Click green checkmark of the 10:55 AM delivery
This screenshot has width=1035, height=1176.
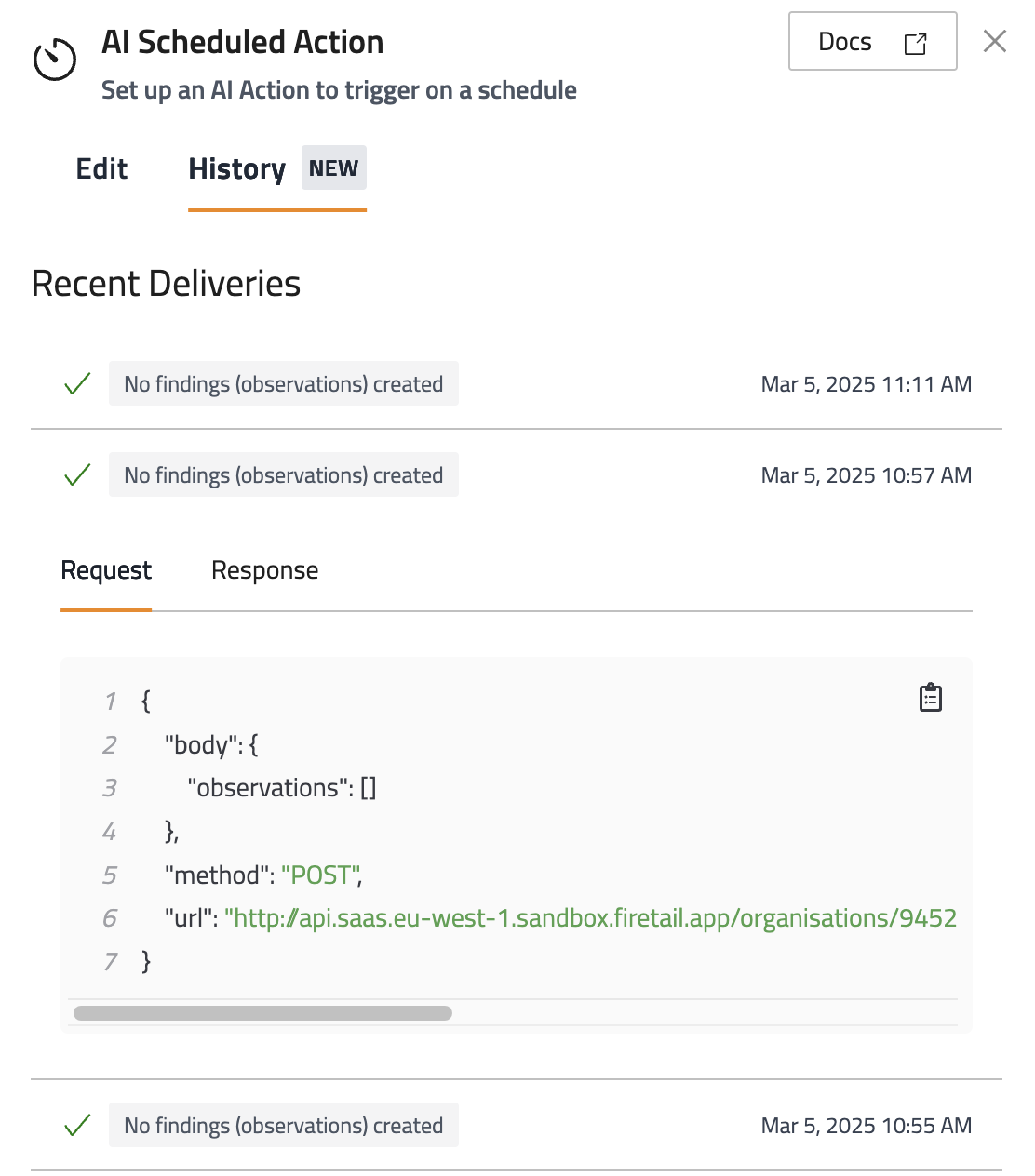click(77, 1125)
